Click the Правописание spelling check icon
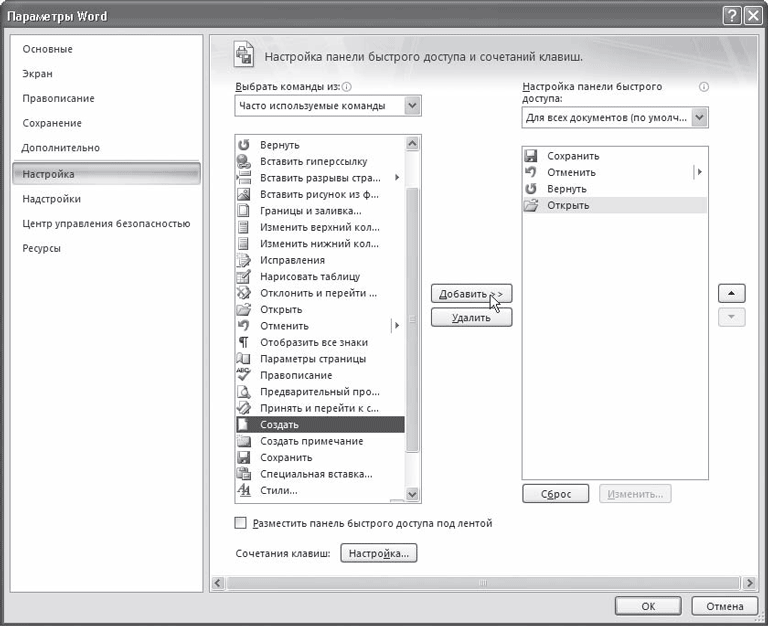 [x=243, y=375]
